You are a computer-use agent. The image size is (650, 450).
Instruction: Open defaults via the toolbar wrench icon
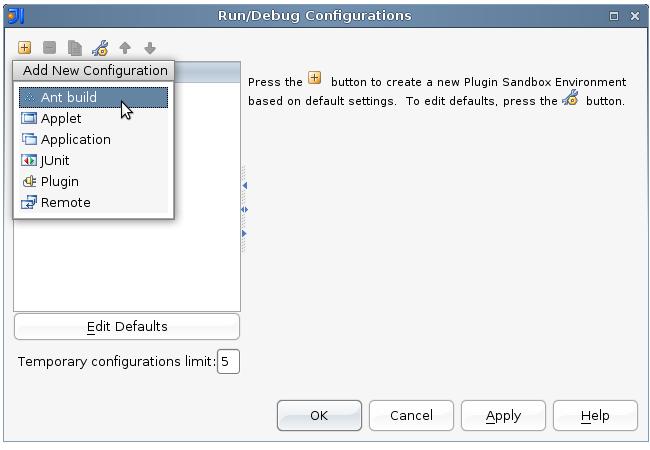100,47
